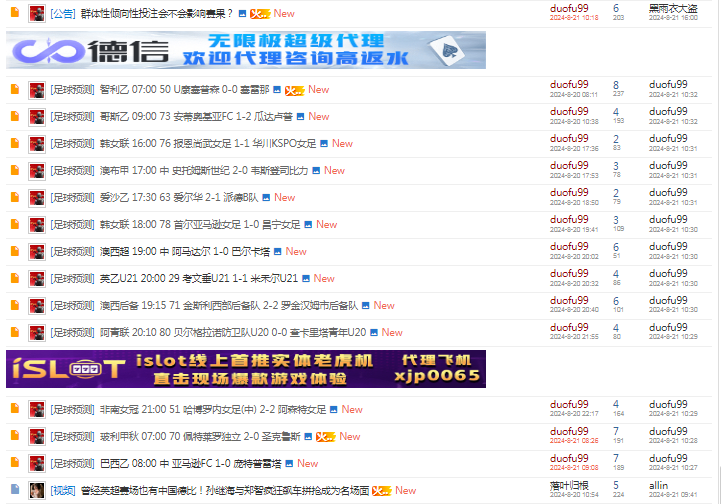
Task: Open author duofu99 in the 公告 row
Action: (569, 8)
